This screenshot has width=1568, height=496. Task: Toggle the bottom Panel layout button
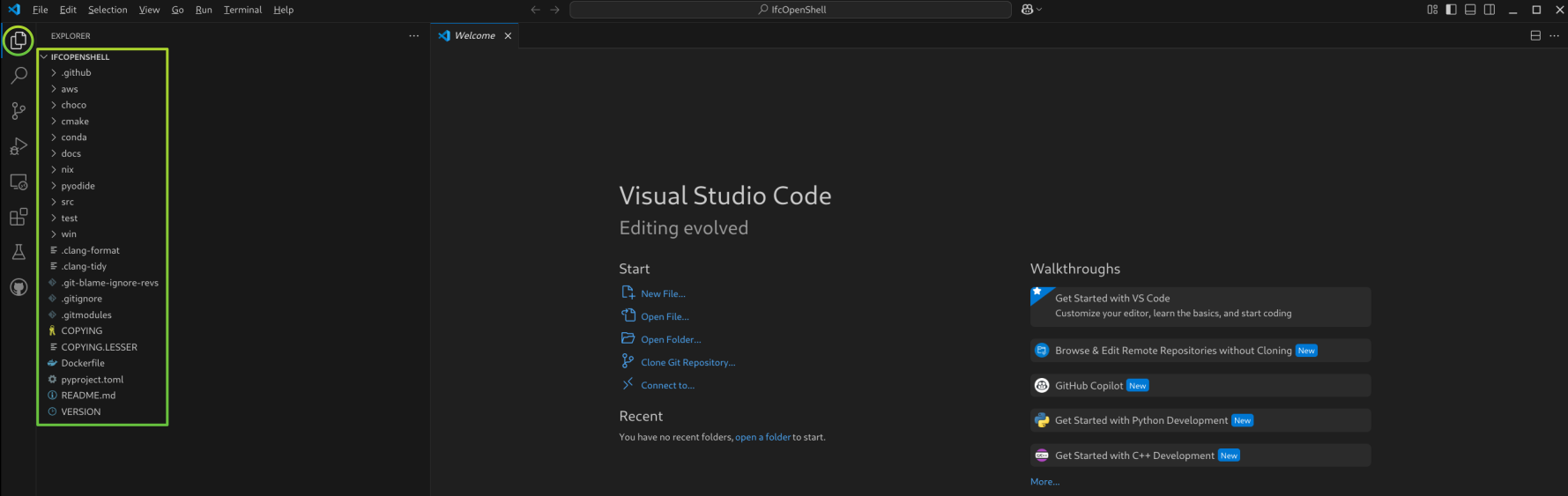coord(1470,10)
